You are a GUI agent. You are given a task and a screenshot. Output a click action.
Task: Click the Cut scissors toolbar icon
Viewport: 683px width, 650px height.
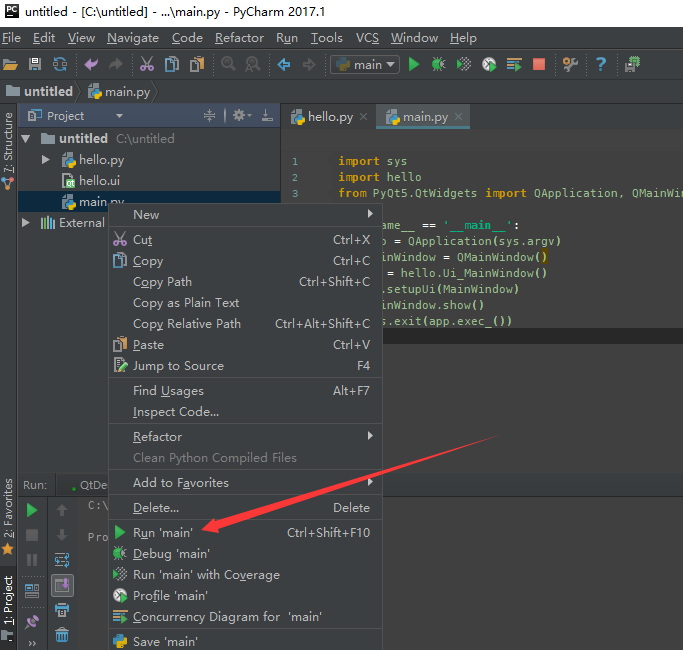[x=147, y=65]
